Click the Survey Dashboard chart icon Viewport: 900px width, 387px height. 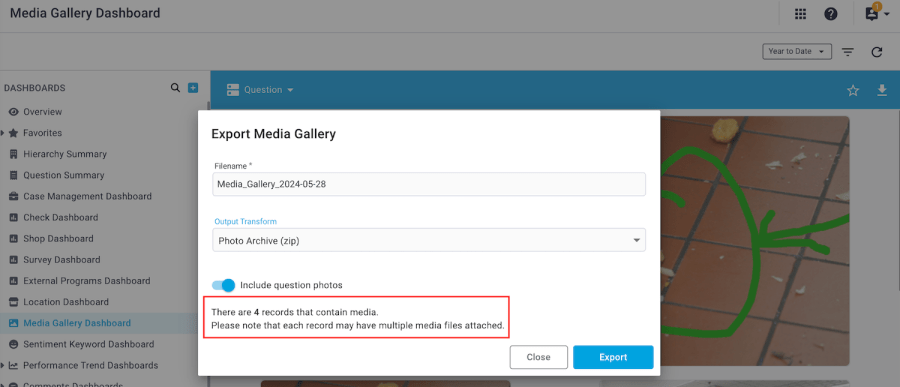(14, 260)
